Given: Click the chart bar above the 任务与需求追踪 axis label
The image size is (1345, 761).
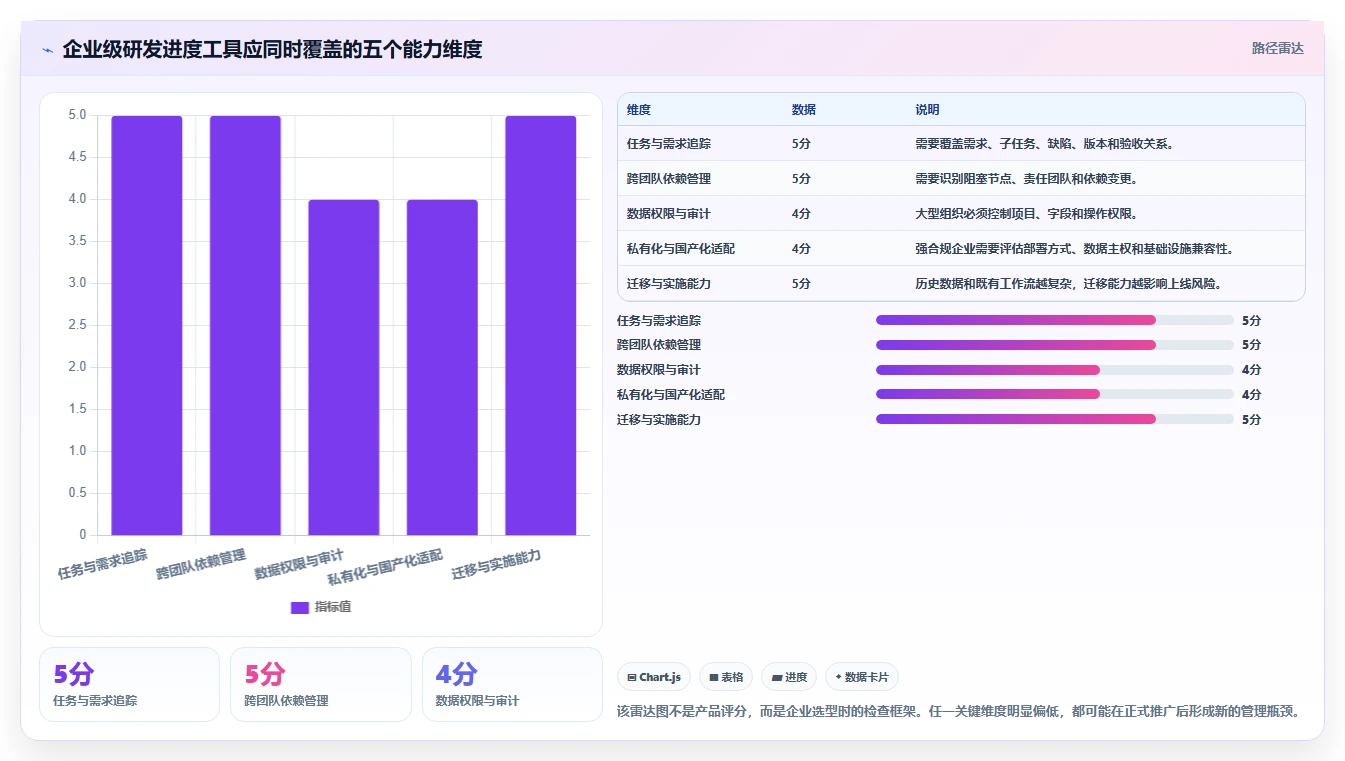Looking at the screenshot, I should (x=147, y=325).
